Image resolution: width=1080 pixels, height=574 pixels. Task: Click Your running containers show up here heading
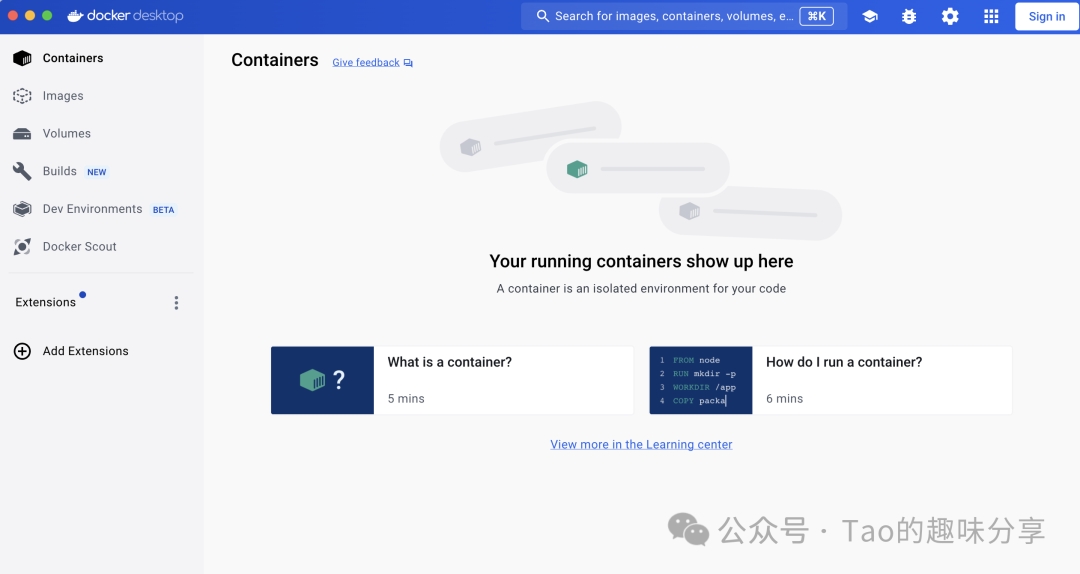click(x=641, y=261)
